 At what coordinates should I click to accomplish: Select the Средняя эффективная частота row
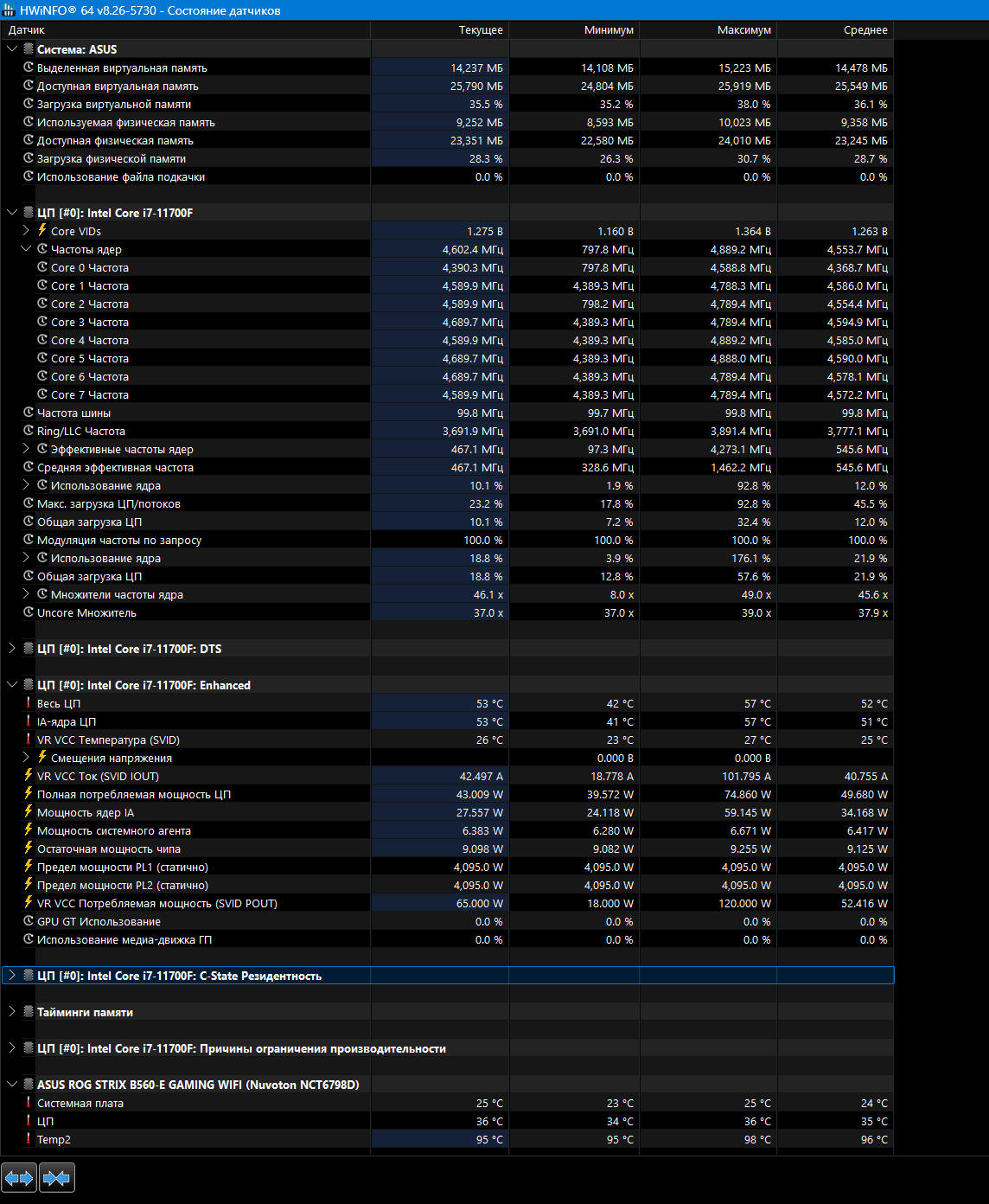pyautogui.click(x=447, y=467)
